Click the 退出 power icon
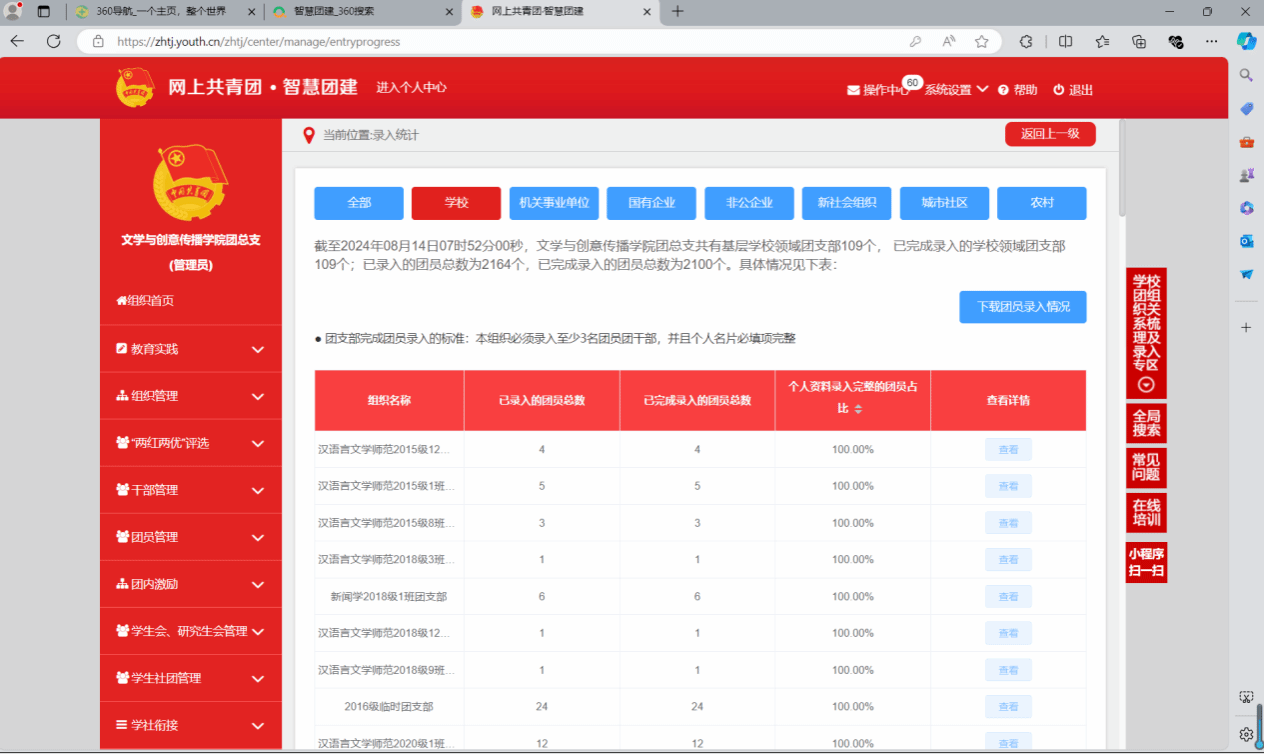The image size is (1264, 754). (x=1059, y=90)
